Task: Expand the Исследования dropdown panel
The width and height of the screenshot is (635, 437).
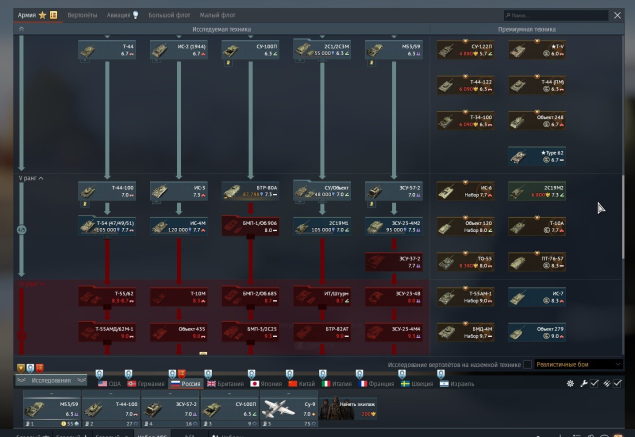Action: coord(50,381)
